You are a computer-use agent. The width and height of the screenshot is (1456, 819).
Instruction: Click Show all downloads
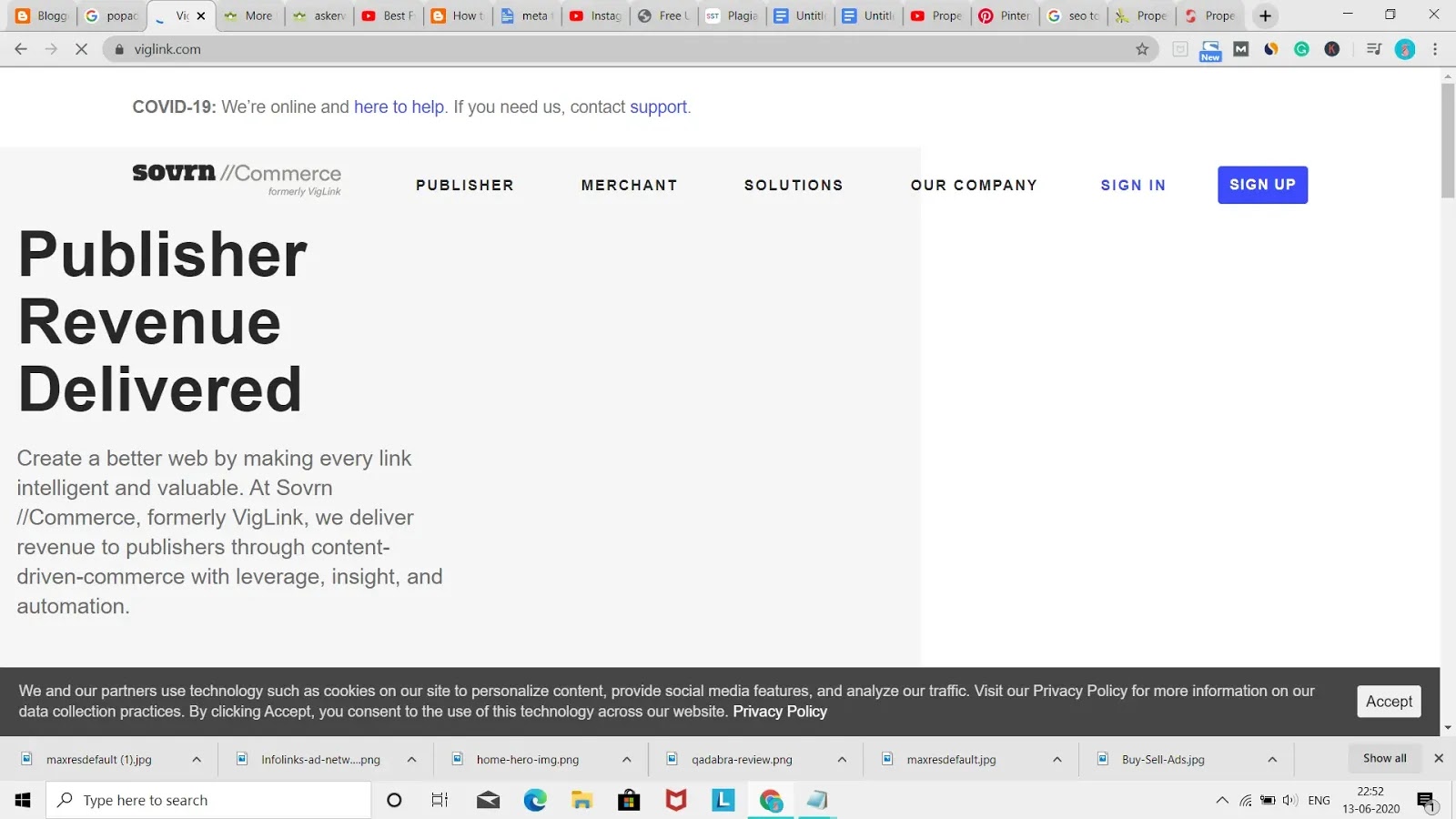1385,758
